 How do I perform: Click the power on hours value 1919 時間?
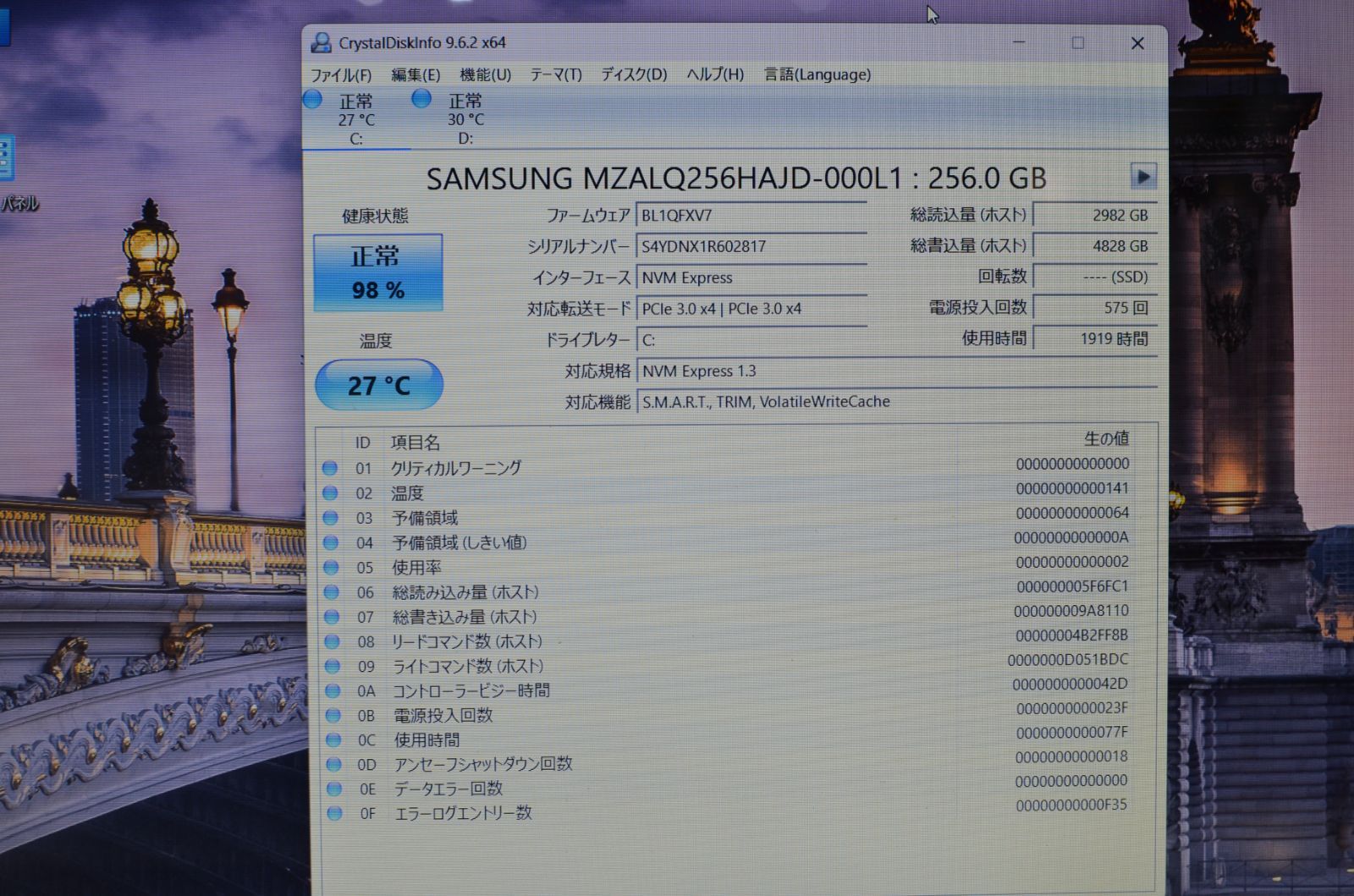pos(1095,338)
